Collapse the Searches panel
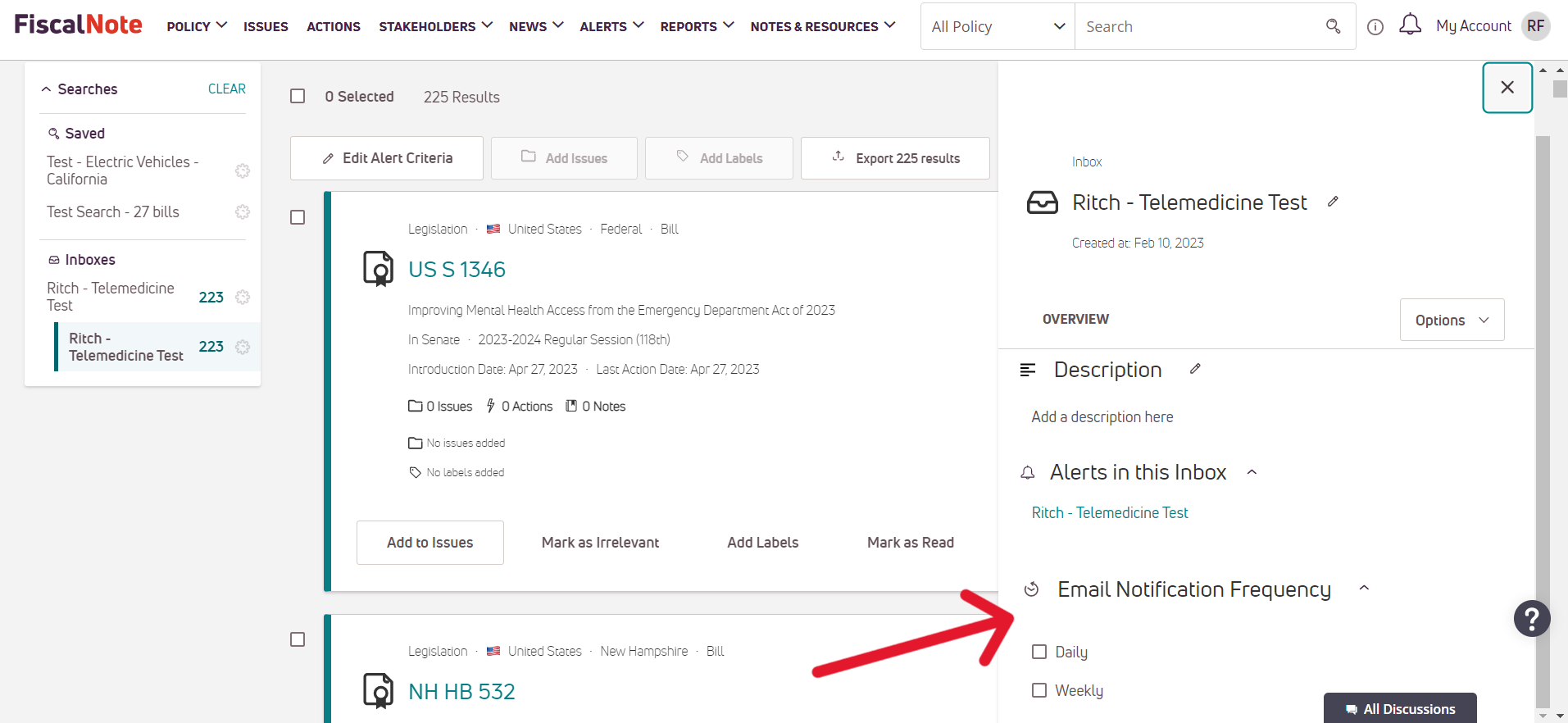 coord(47,89)
